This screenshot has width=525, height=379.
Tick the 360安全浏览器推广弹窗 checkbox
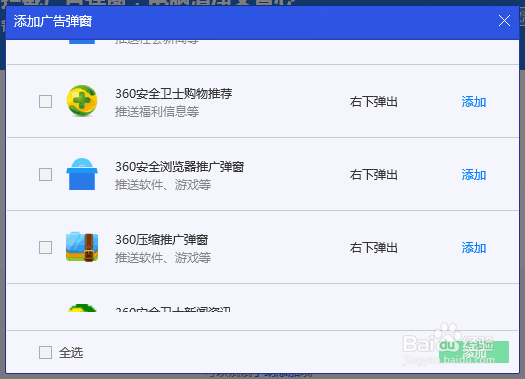[x=45, y=174]
